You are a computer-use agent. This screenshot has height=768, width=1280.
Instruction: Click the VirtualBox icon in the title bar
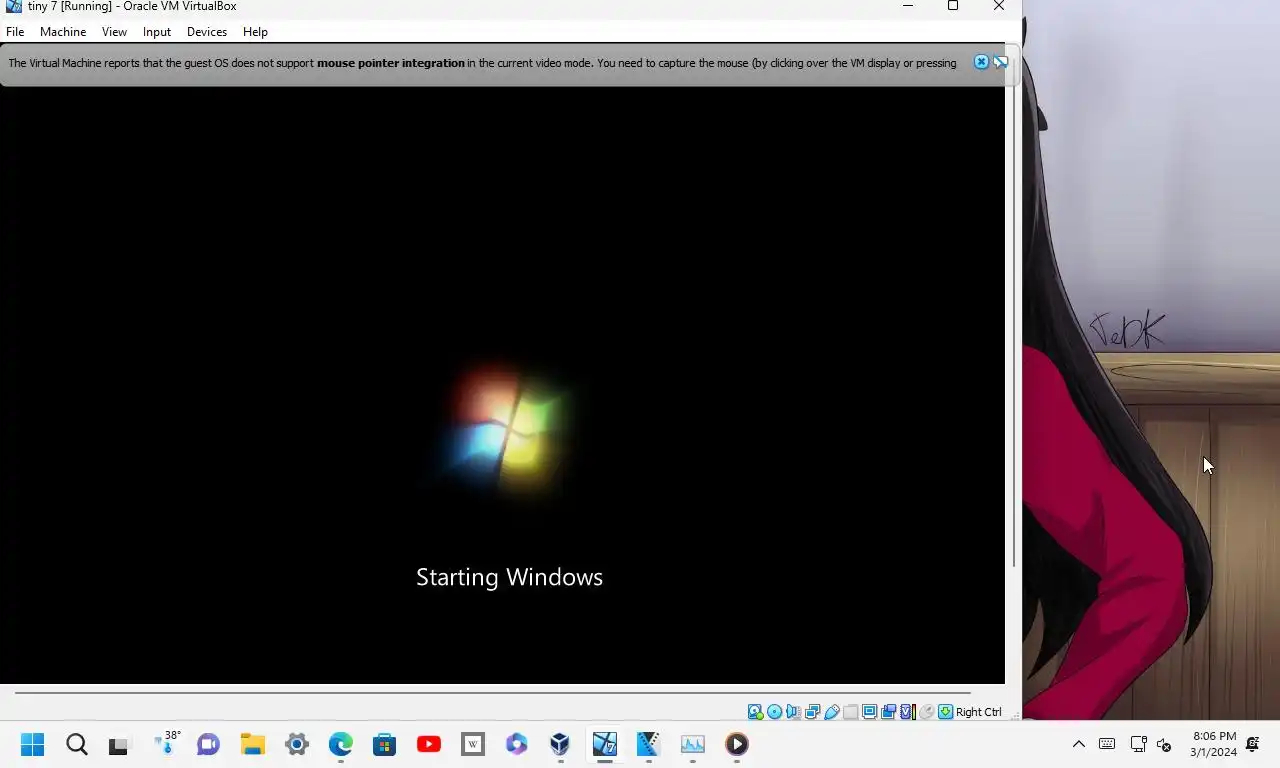point(13,6)
